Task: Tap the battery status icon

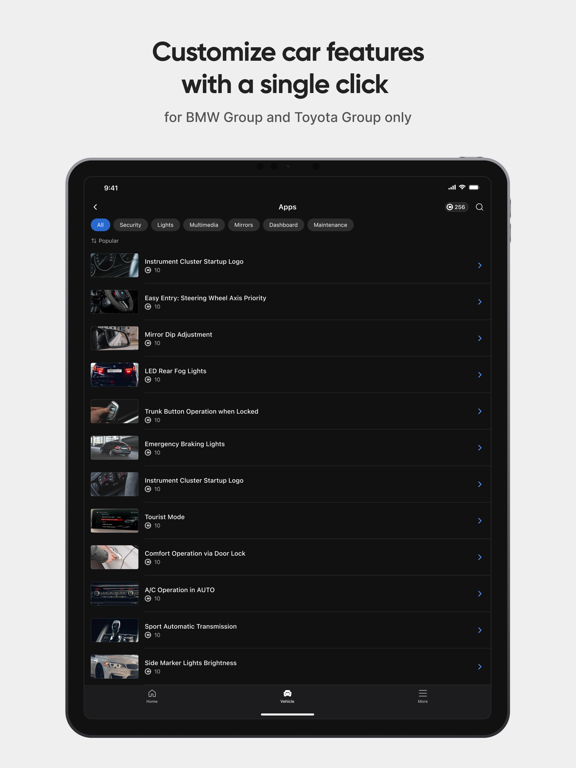Action: coord(474,187)
